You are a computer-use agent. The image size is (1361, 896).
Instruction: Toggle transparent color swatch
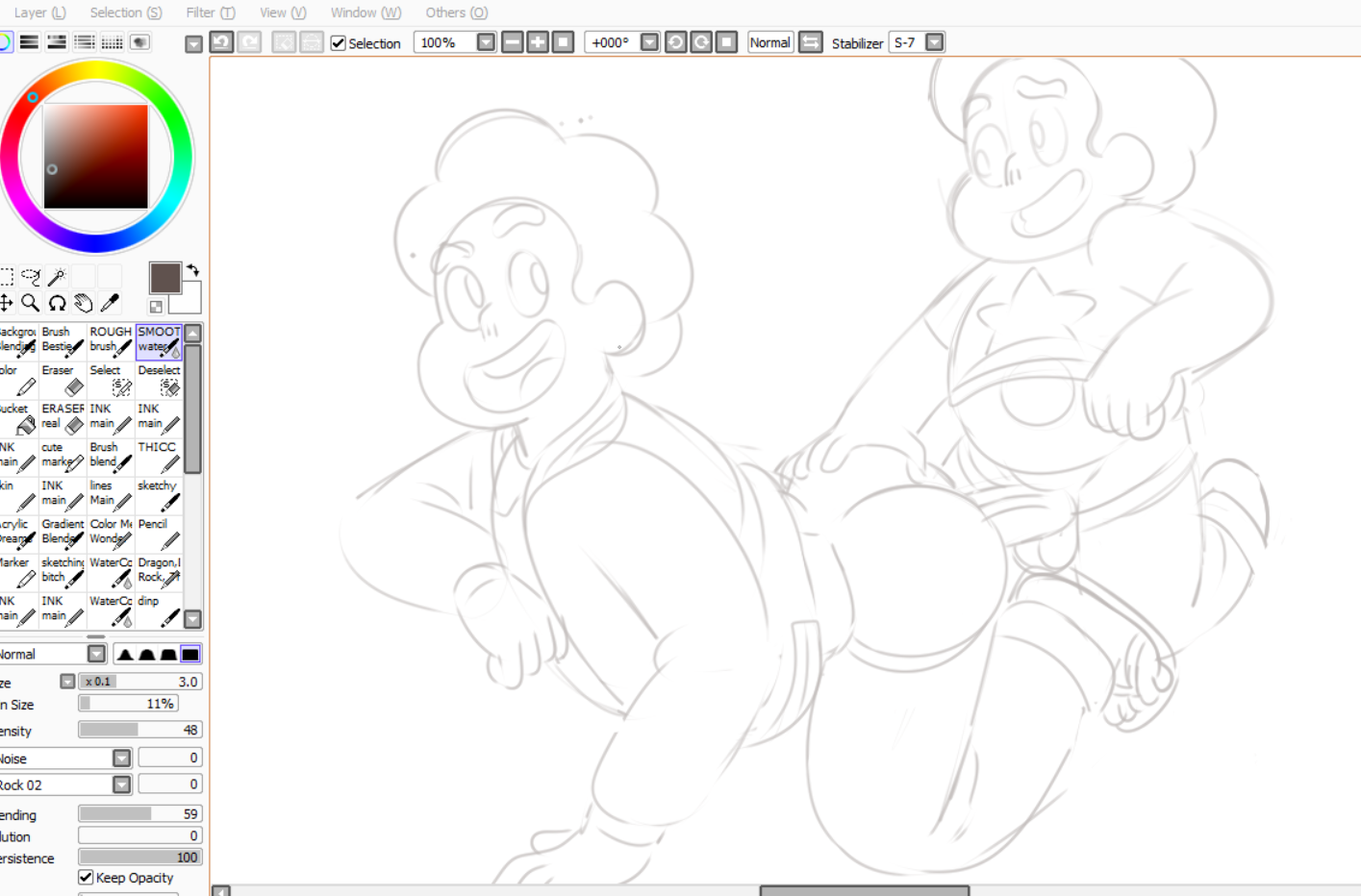pyautogui.click(x=156, y=308)
